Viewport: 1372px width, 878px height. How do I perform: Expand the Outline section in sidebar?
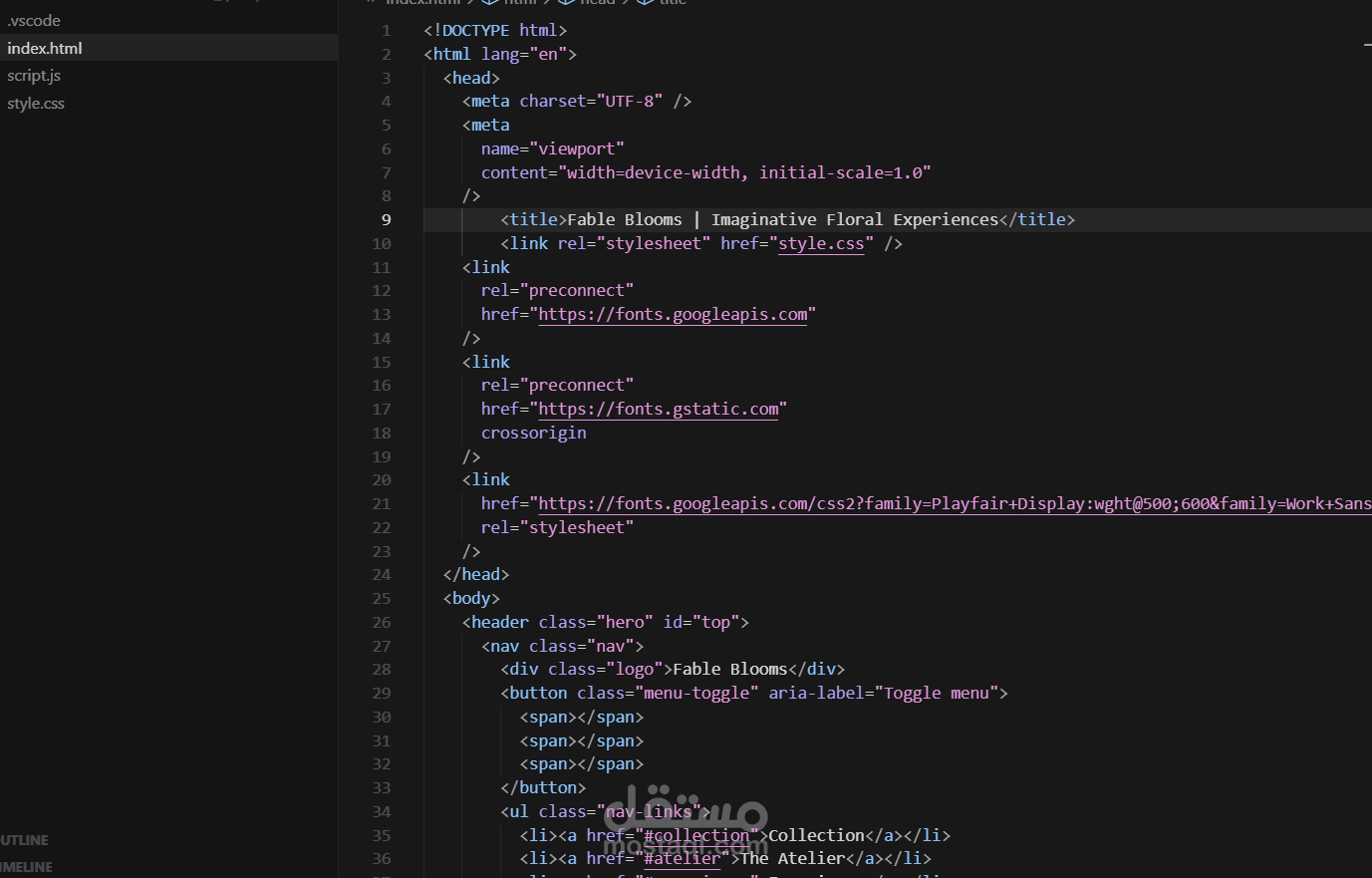(24, 840)
